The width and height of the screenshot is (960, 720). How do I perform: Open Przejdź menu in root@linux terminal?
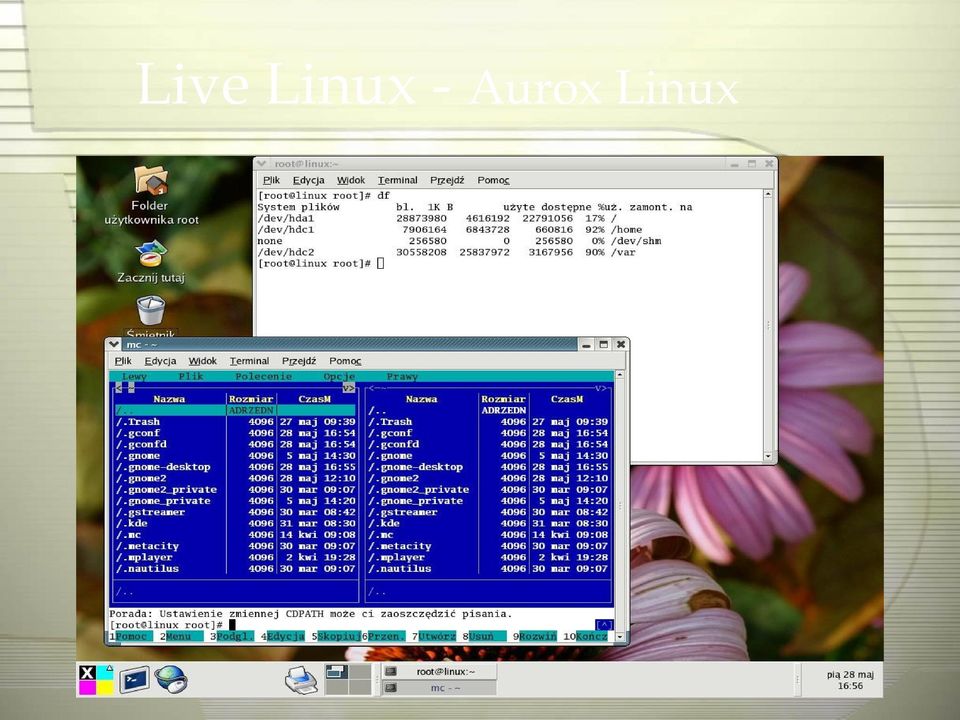pos(447,180)
